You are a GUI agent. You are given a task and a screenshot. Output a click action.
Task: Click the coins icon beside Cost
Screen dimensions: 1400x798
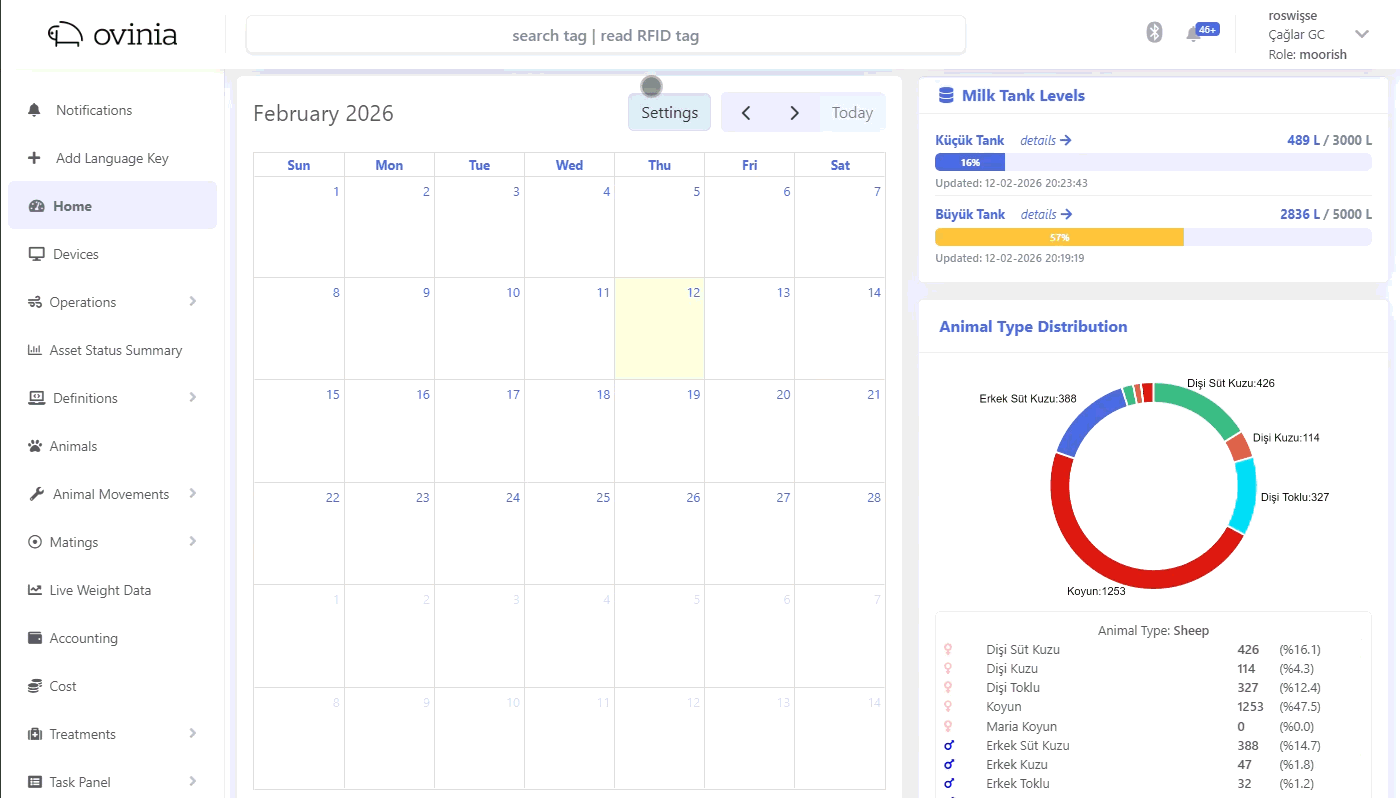pyautogui.click(x=35, y=686)
